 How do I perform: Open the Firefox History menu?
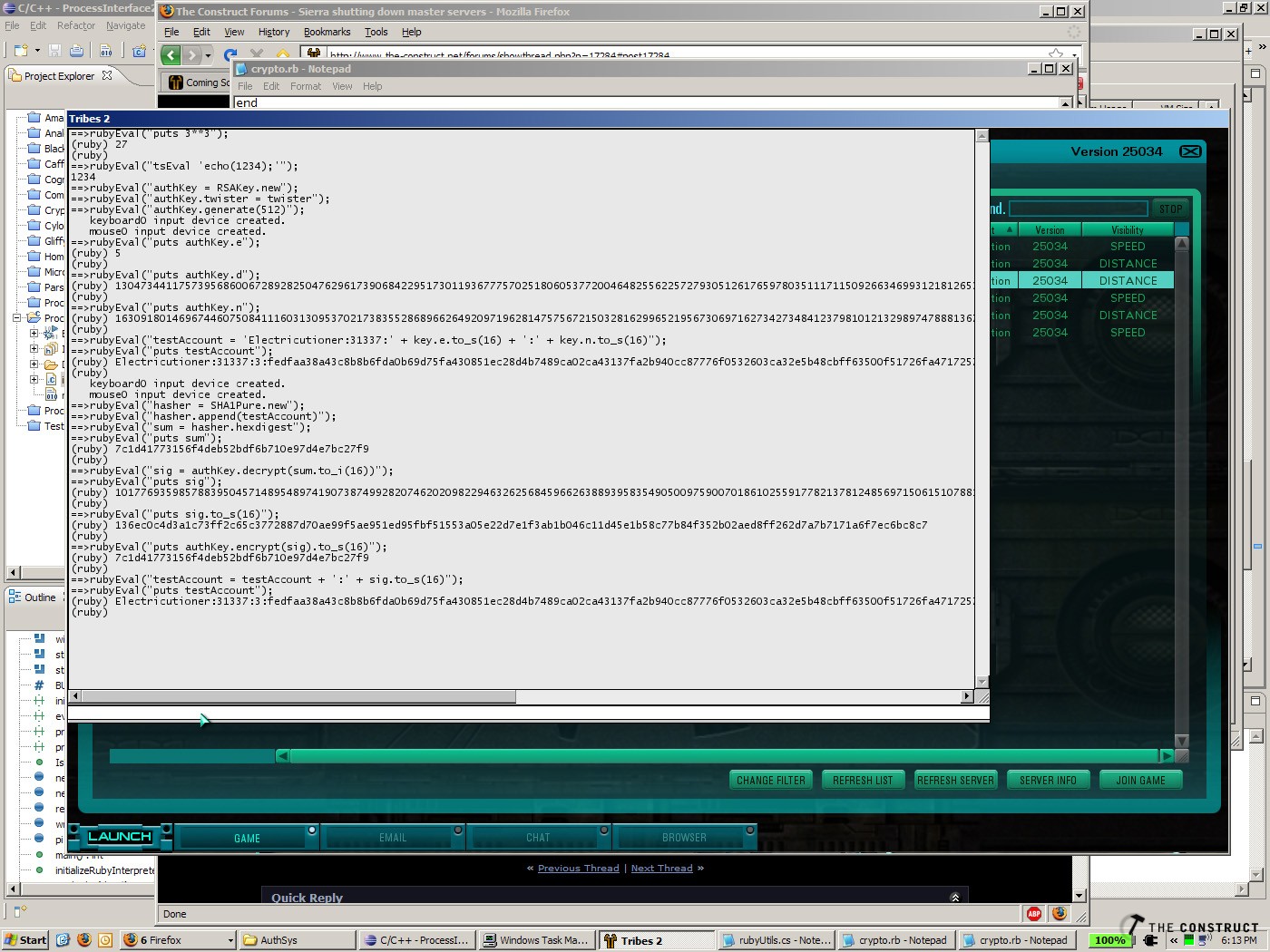(x=274, y=32)
